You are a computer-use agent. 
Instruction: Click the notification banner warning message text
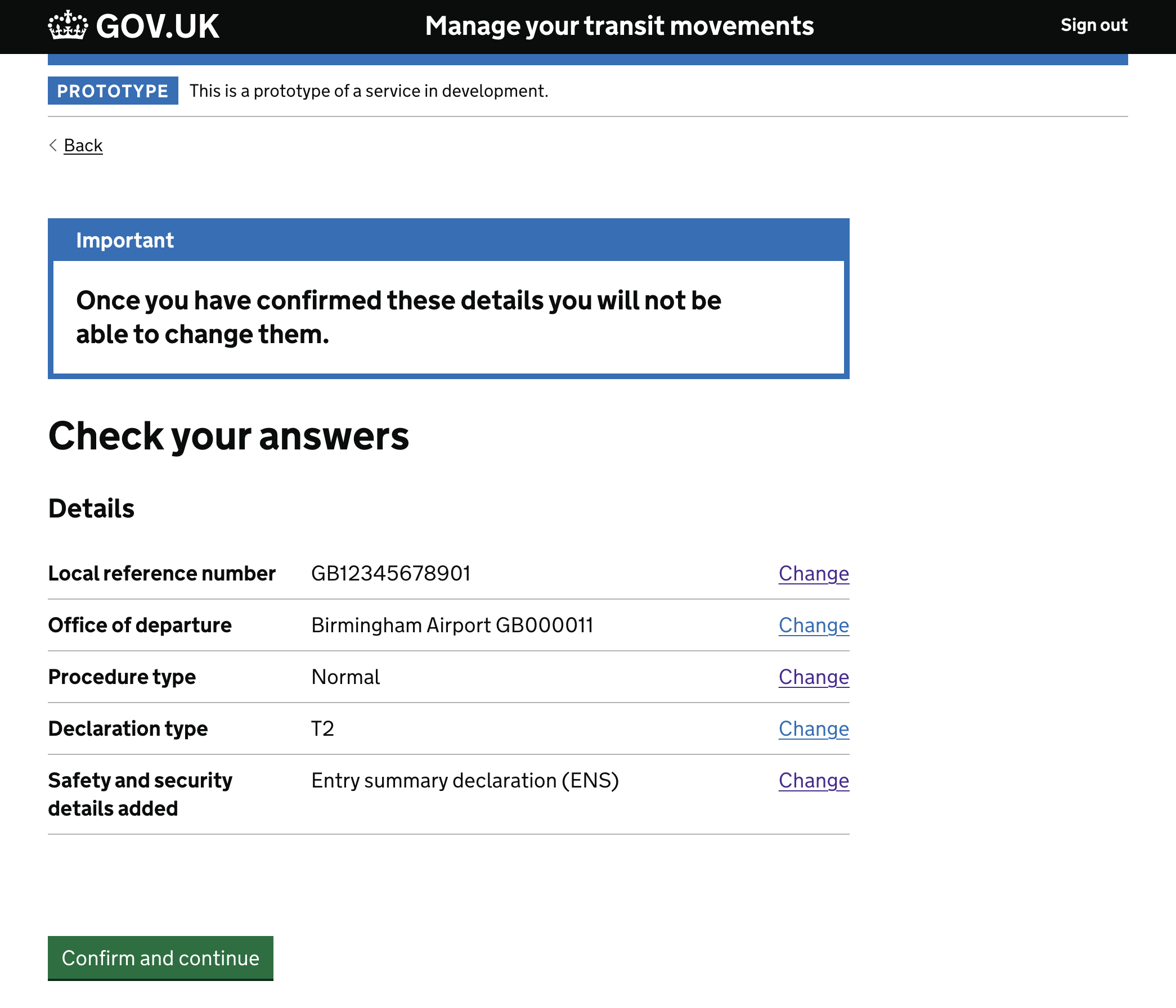(x=398, y=317)
